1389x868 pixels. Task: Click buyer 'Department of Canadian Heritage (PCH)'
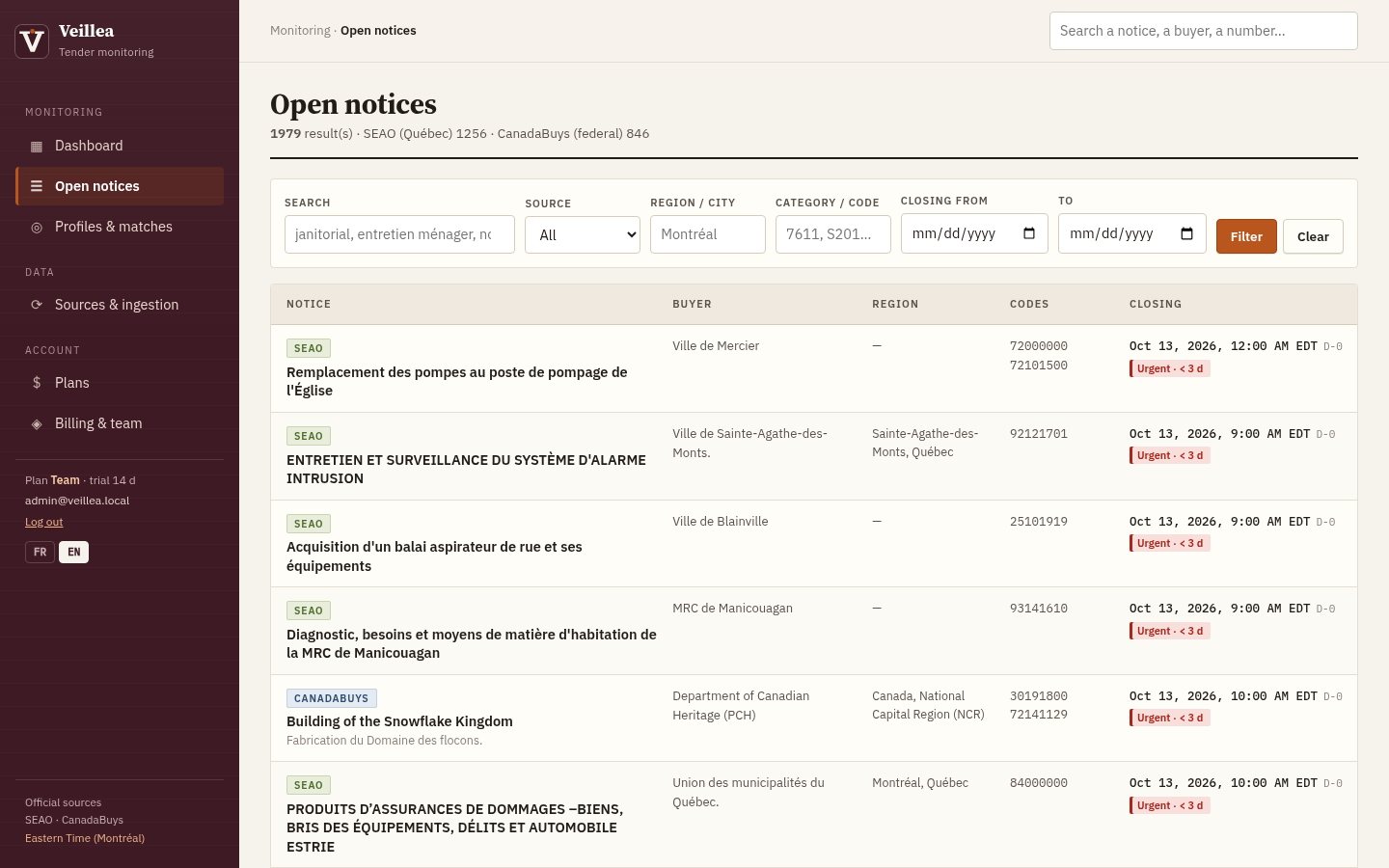click(741, 706)
